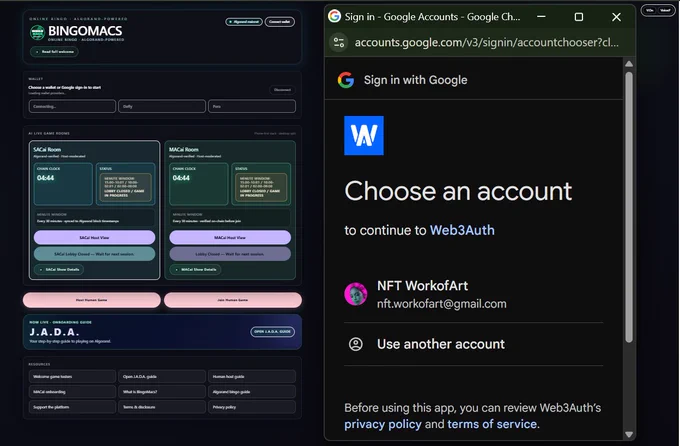This screenshot has width=680, height=446.
Task: Open MACai Host View
Action: point(230,238)
